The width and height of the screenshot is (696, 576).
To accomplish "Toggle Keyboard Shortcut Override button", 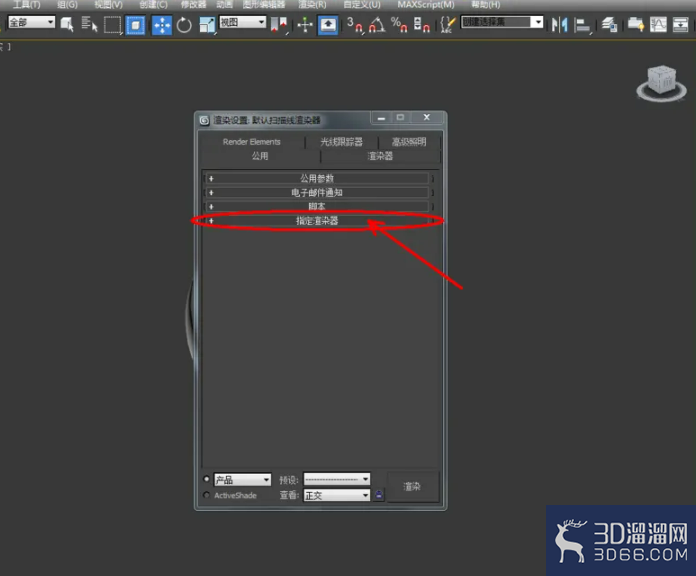I will (328, 24).
